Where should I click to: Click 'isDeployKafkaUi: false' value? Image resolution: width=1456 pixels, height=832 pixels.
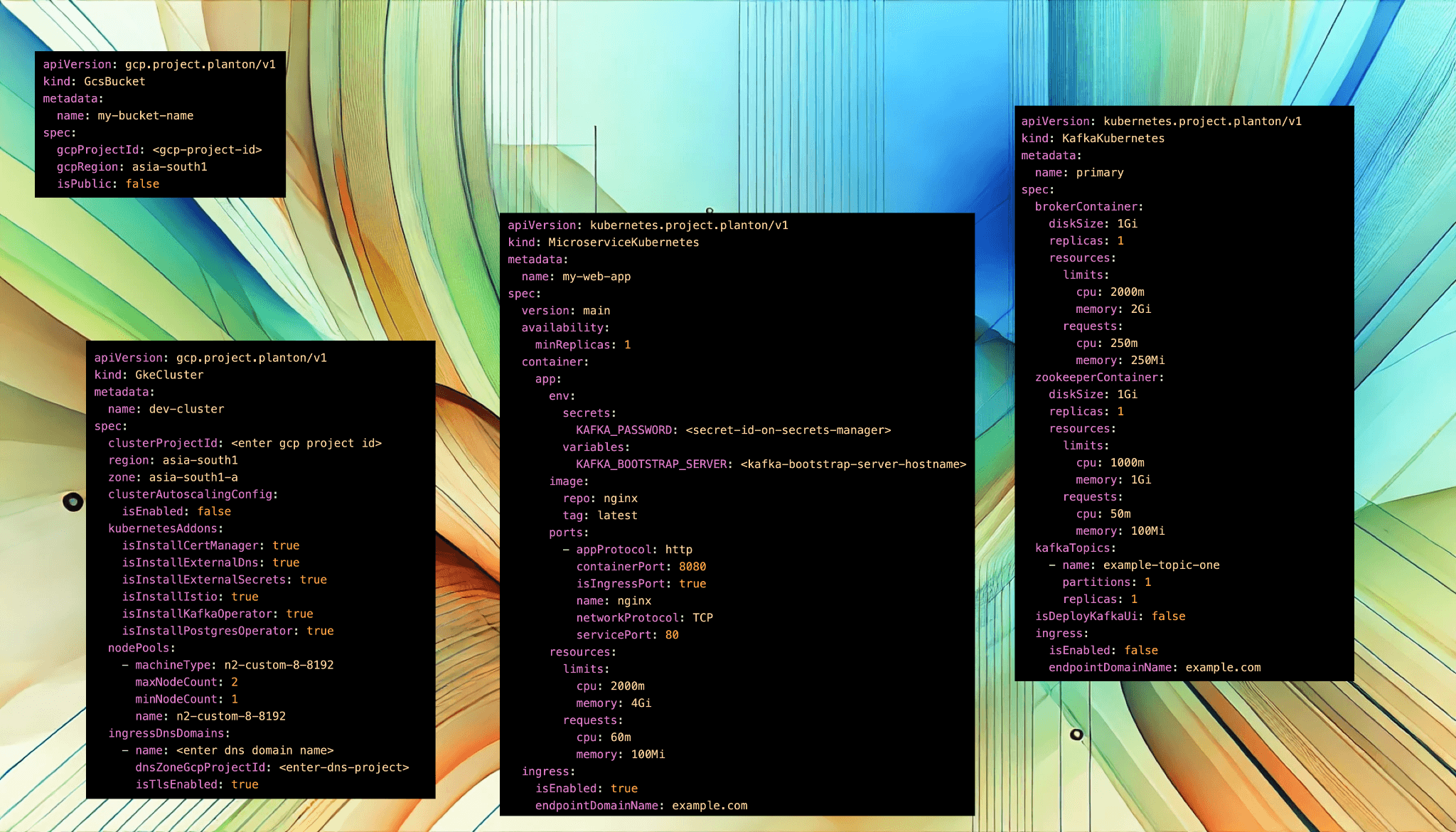tap(1168, 617)
